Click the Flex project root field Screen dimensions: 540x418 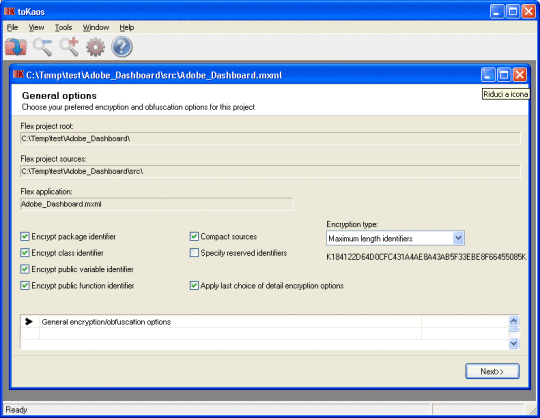click(270, 139)
